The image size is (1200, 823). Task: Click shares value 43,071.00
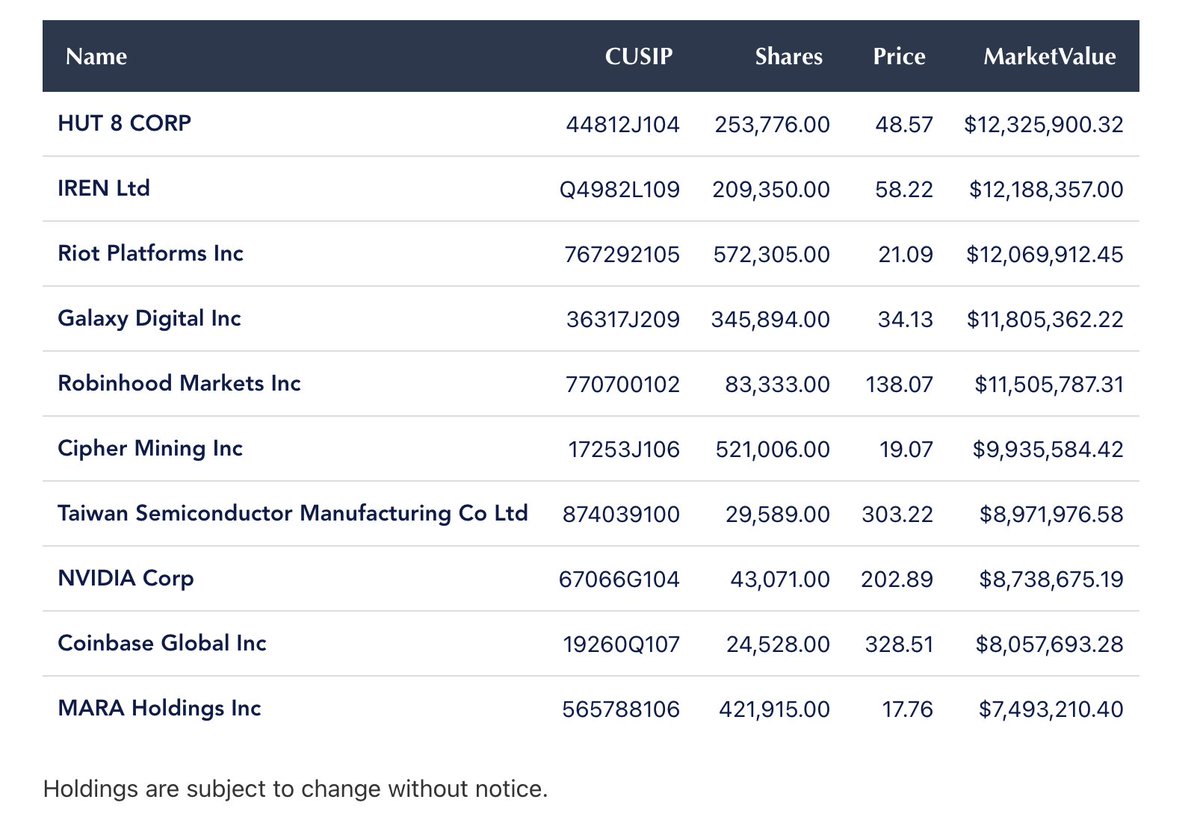coord(778,580)
